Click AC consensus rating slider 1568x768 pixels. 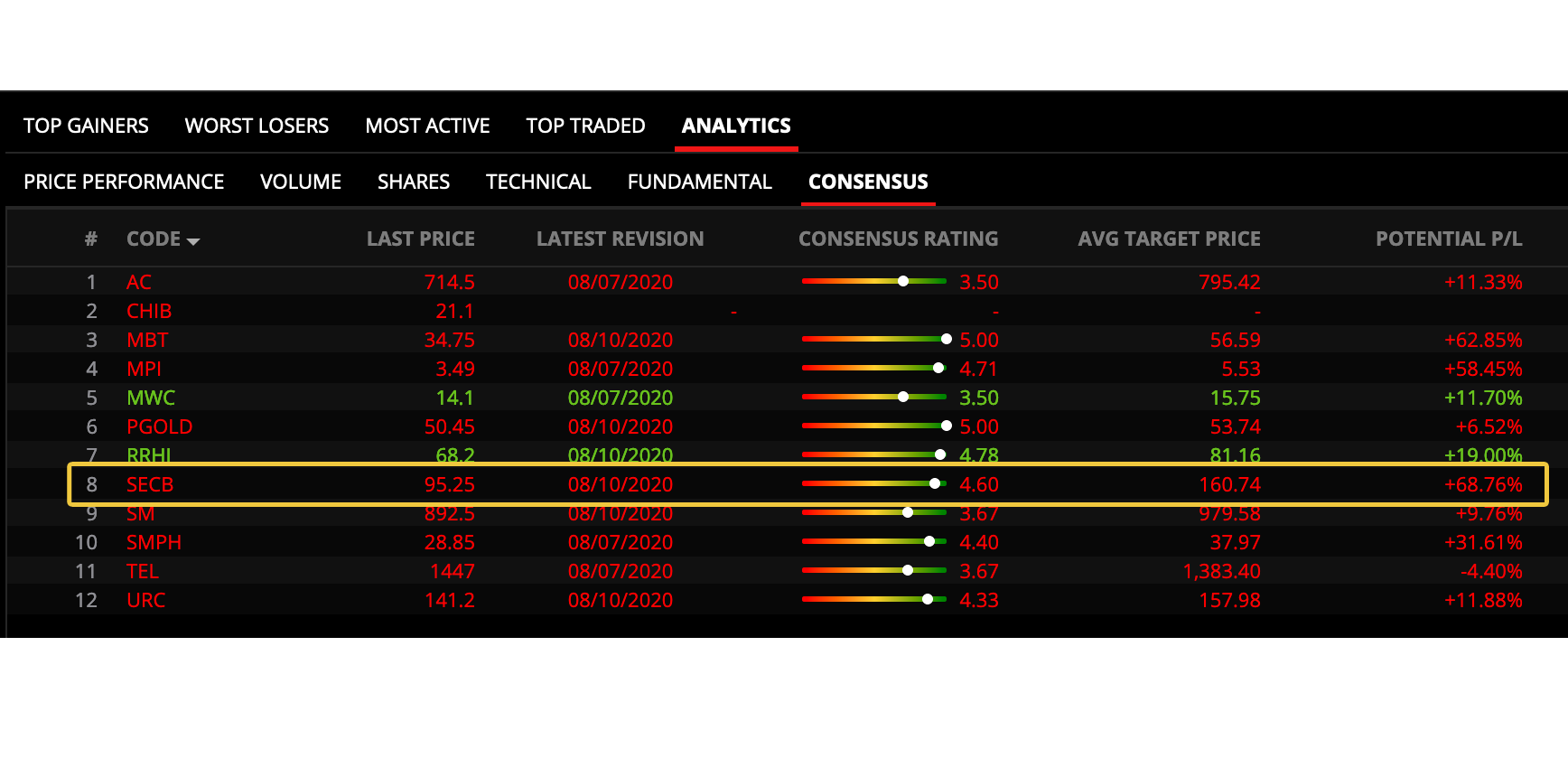pyautogui.click(x=874, y=281)
